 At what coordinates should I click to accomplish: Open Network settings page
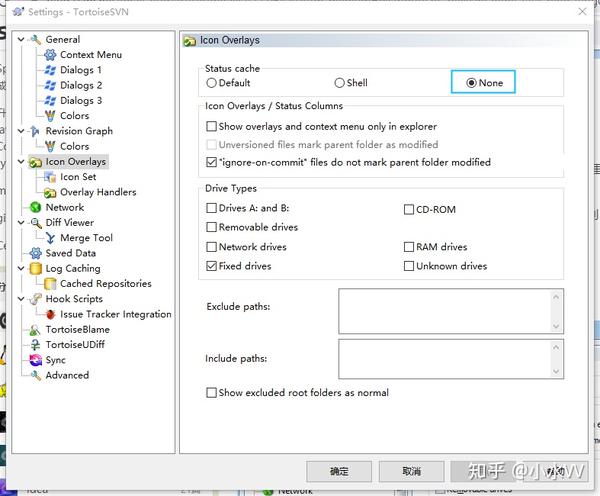pyautogui.click(x=65, y=207)
